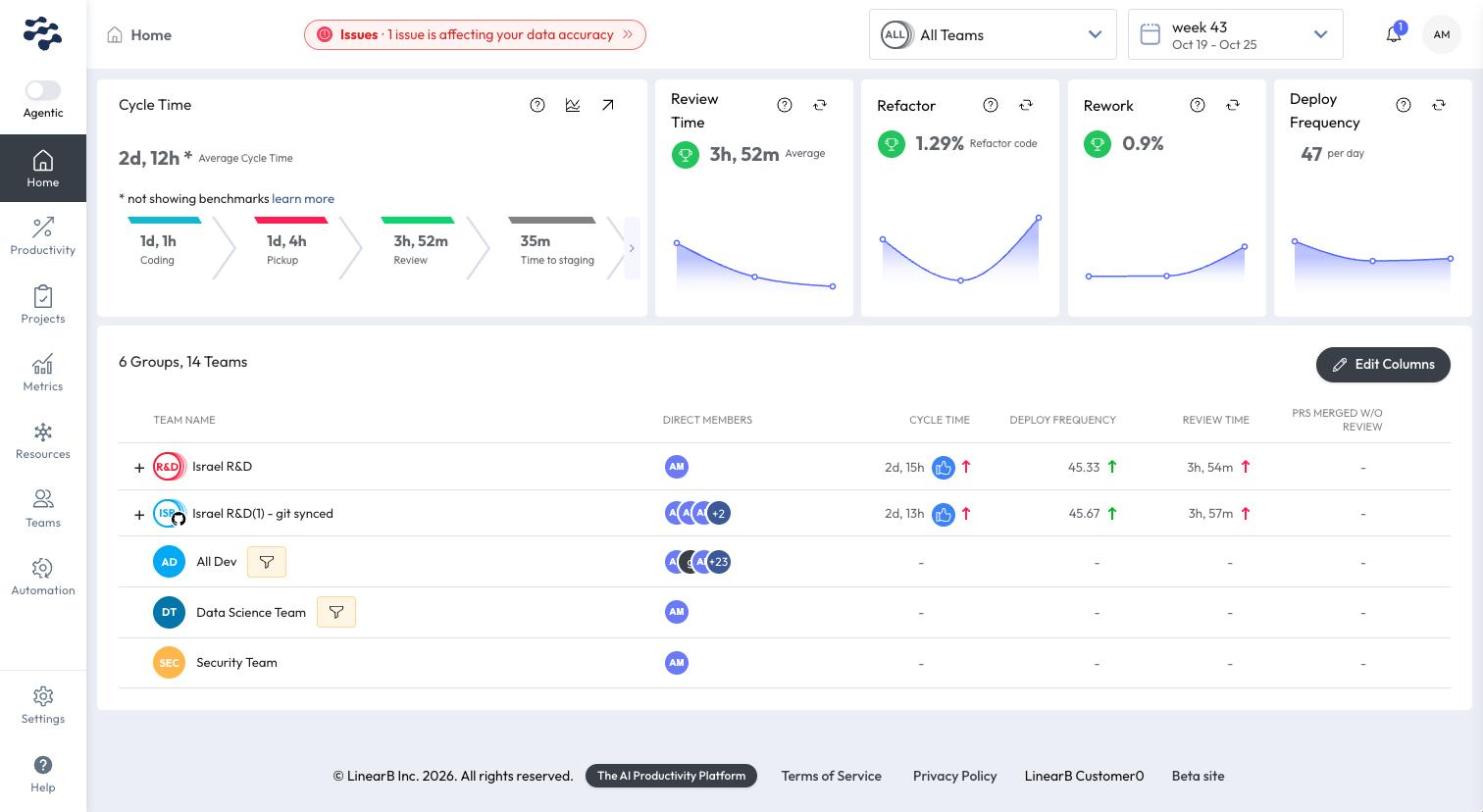Switch the Review Time metric swap icon
1483x812 pixels.
[820, 105]
